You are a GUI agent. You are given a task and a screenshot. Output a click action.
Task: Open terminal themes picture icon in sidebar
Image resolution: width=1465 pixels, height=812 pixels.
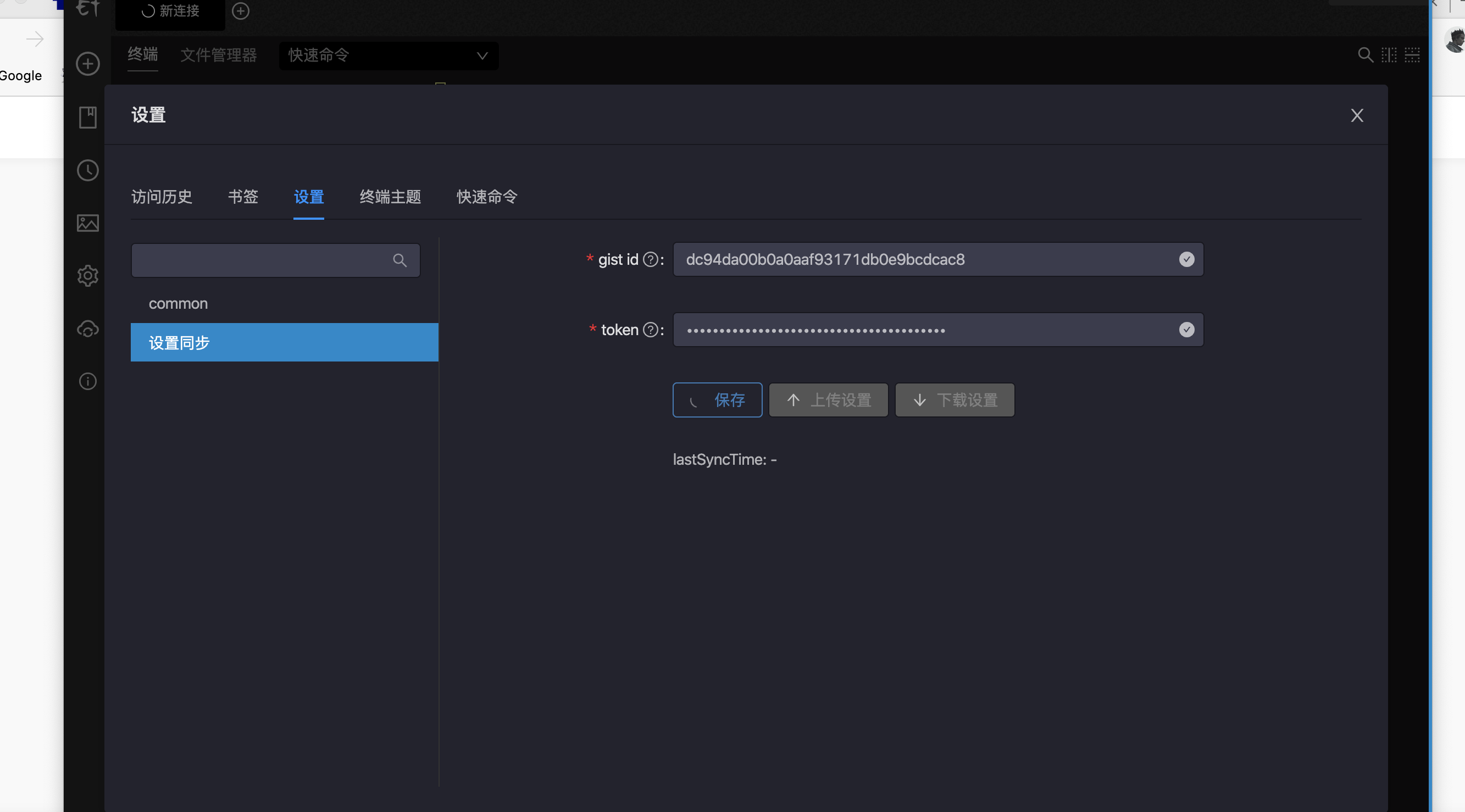(87, 223)
